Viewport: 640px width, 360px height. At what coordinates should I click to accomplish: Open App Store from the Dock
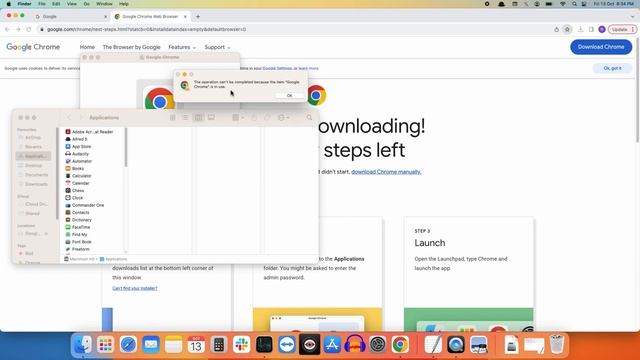(332, 344)
